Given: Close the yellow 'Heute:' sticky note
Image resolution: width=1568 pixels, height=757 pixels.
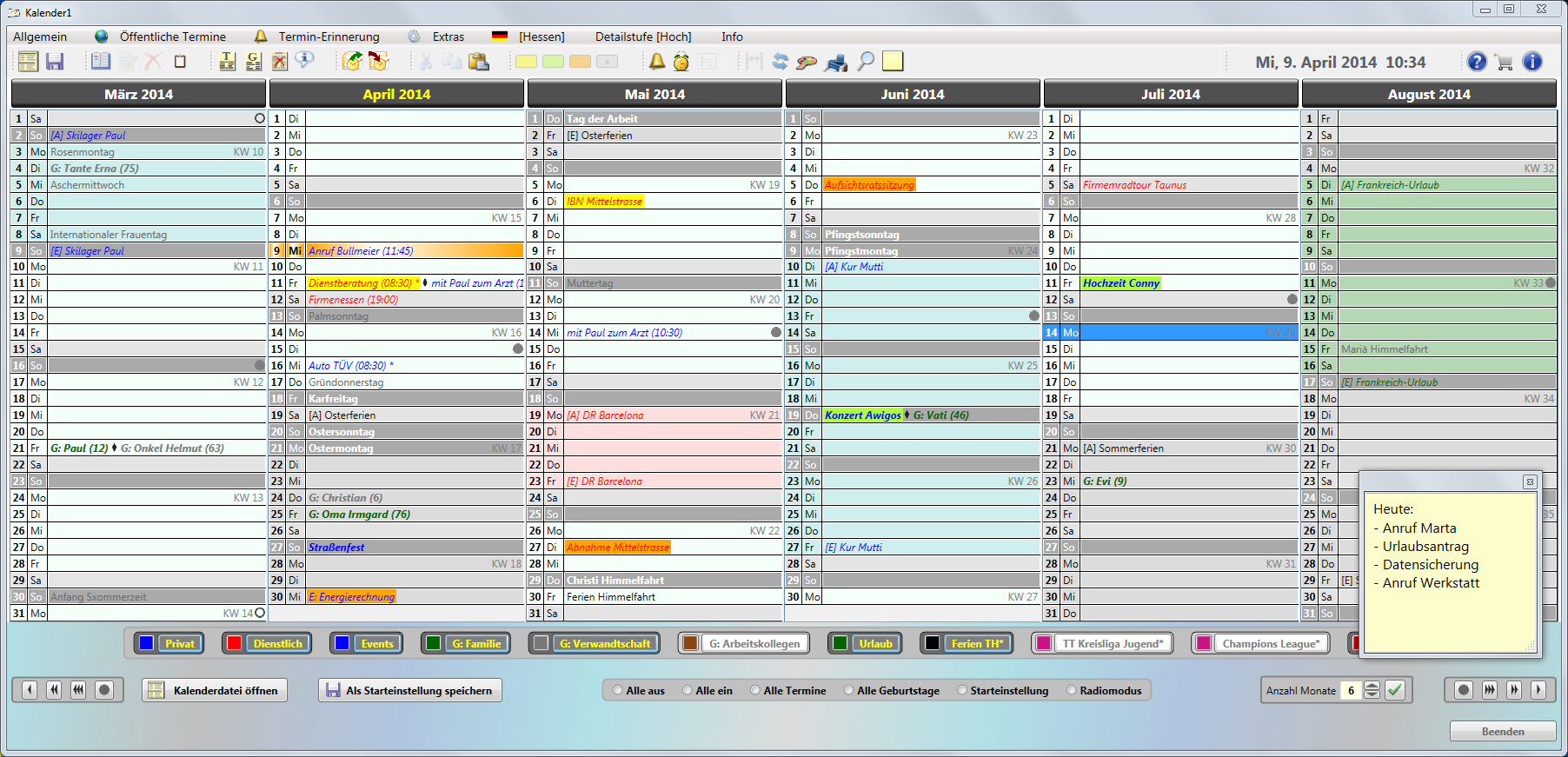Looking at the screenshot, I should 1530,481.
